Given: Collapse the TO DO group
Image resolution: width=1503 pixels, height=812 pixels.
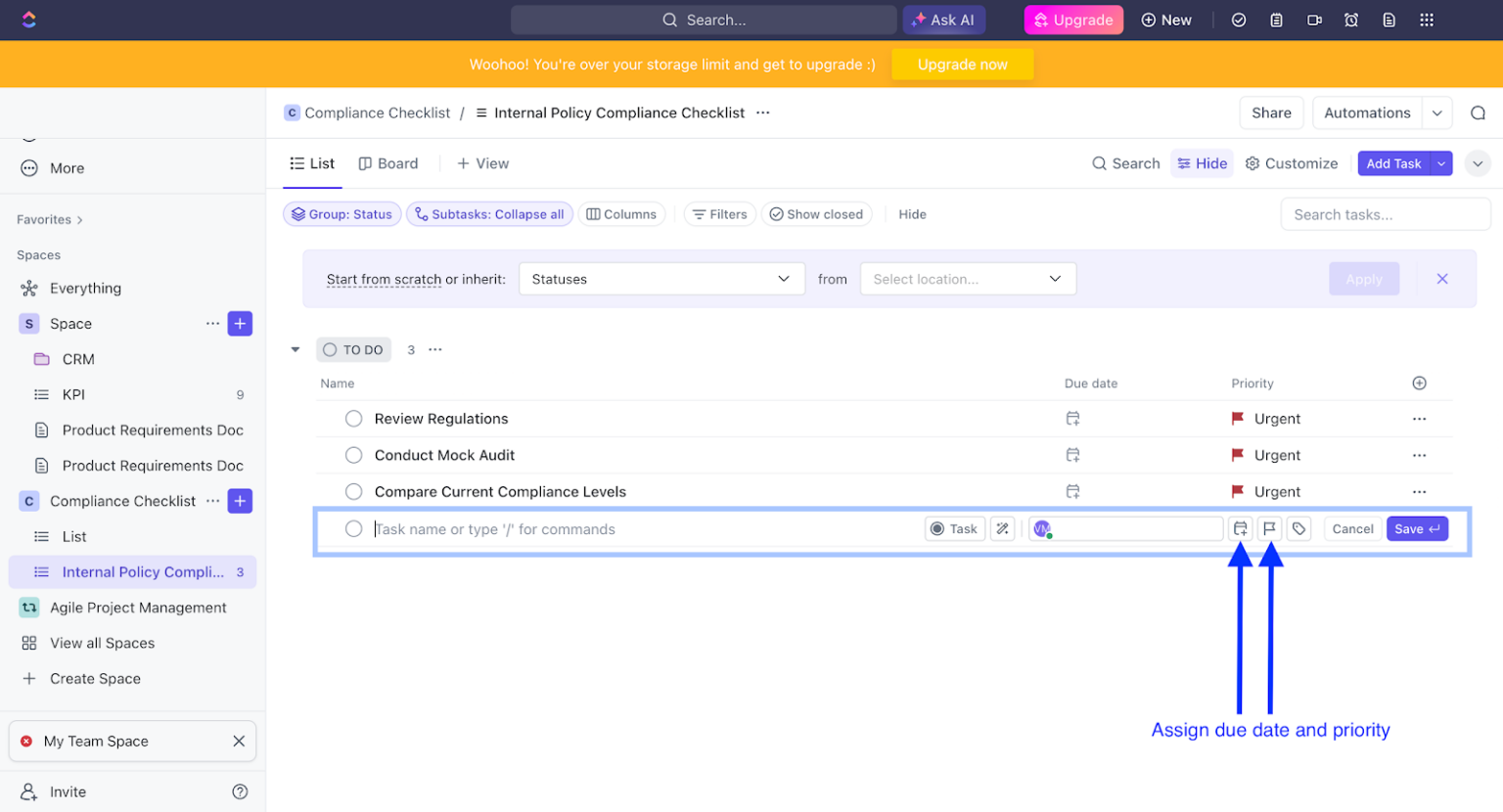Looking at the screenshot, I should [x=296, y=349].
